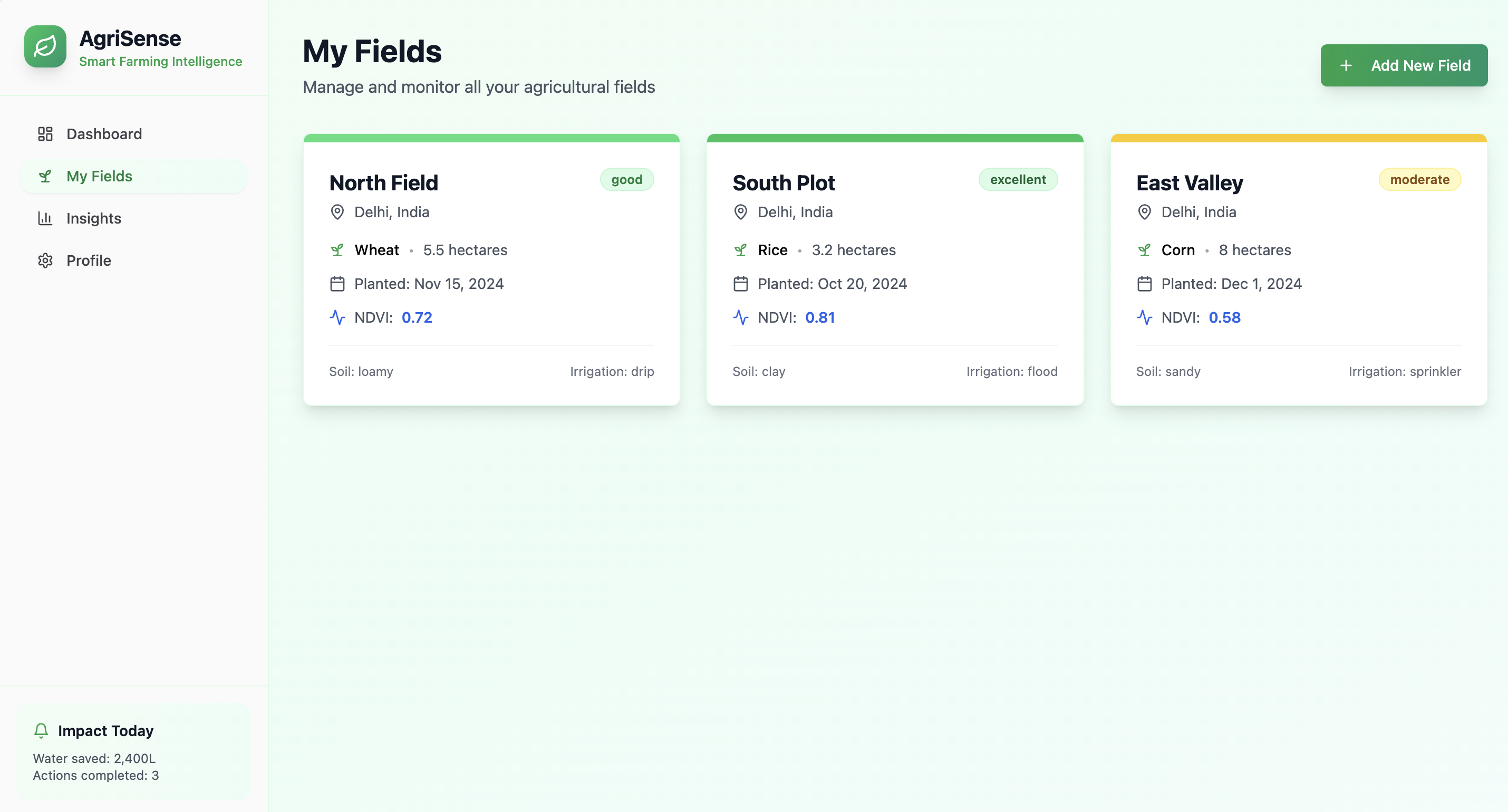The image size is (1508, 812).
Task: Open the Dashboard menu item
Action: [104, 134]
